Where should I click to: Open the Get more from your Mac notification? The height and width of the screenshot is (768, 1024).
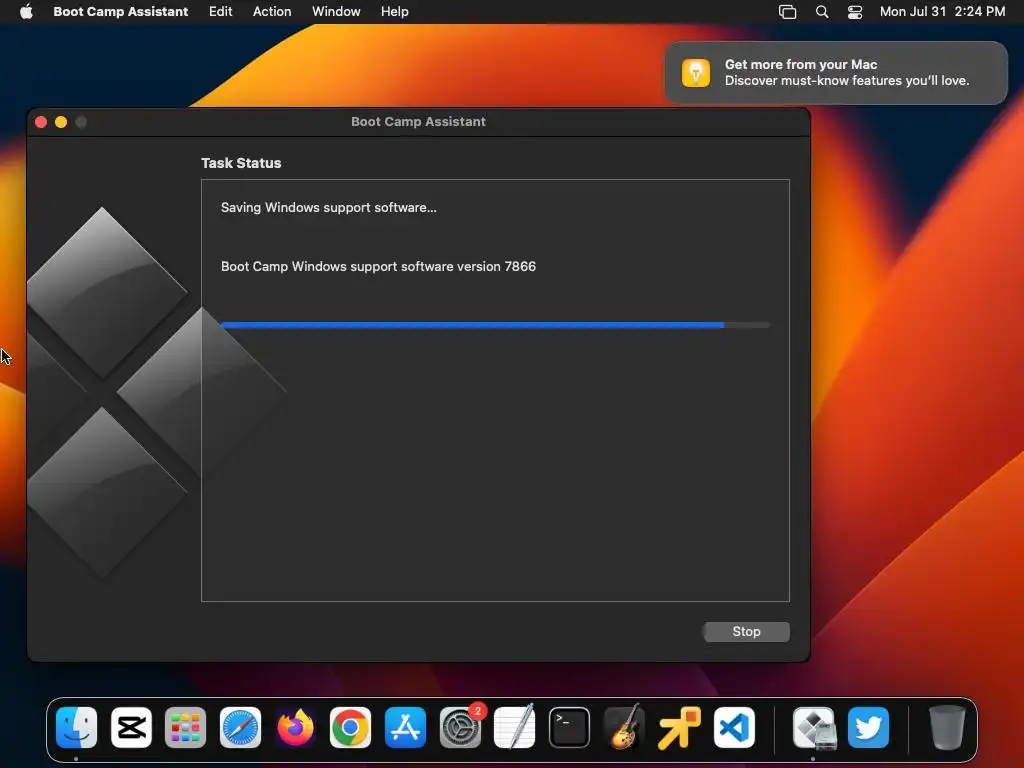point(836,72)
